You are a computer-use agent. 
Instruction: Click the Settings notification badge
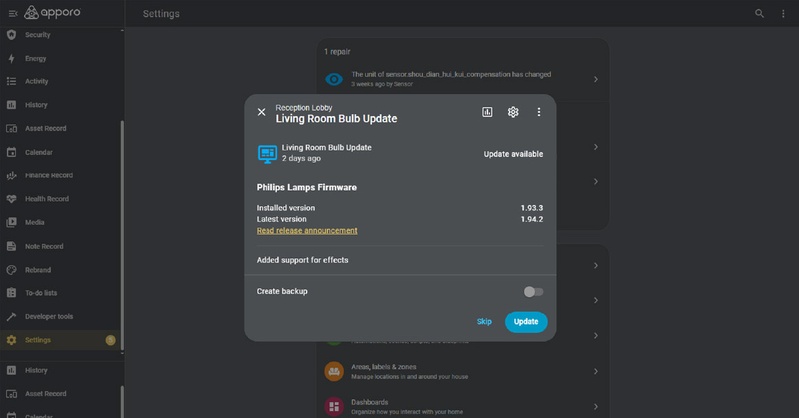pyautogui.click(x=110, y=340)
